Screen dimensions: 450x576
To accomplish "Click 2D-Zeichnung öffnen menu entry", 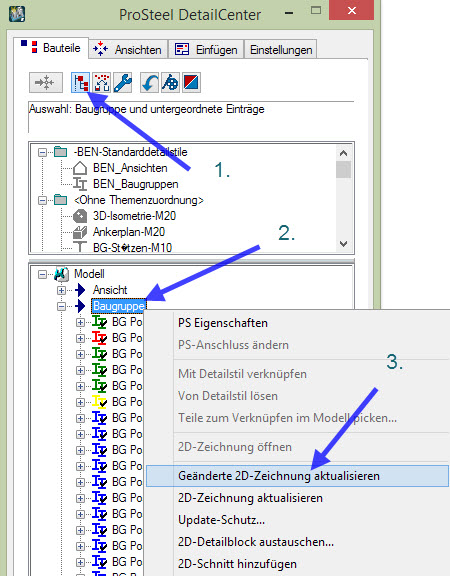I will [235, 447].
